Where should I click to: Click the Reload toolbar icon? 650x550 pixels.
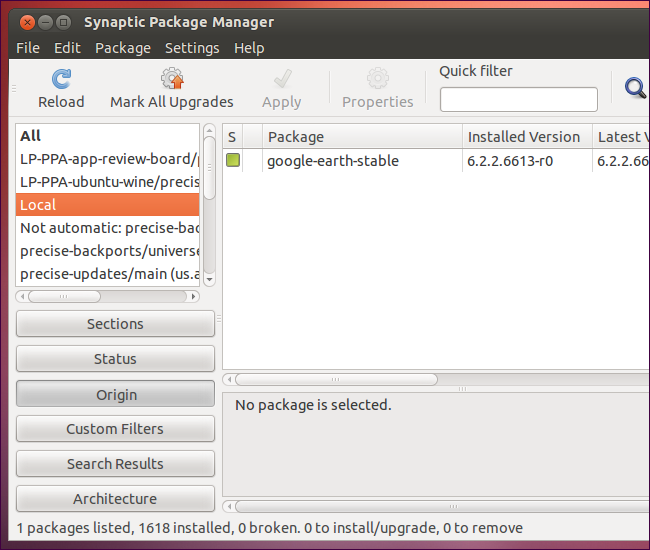click(61, 80)
